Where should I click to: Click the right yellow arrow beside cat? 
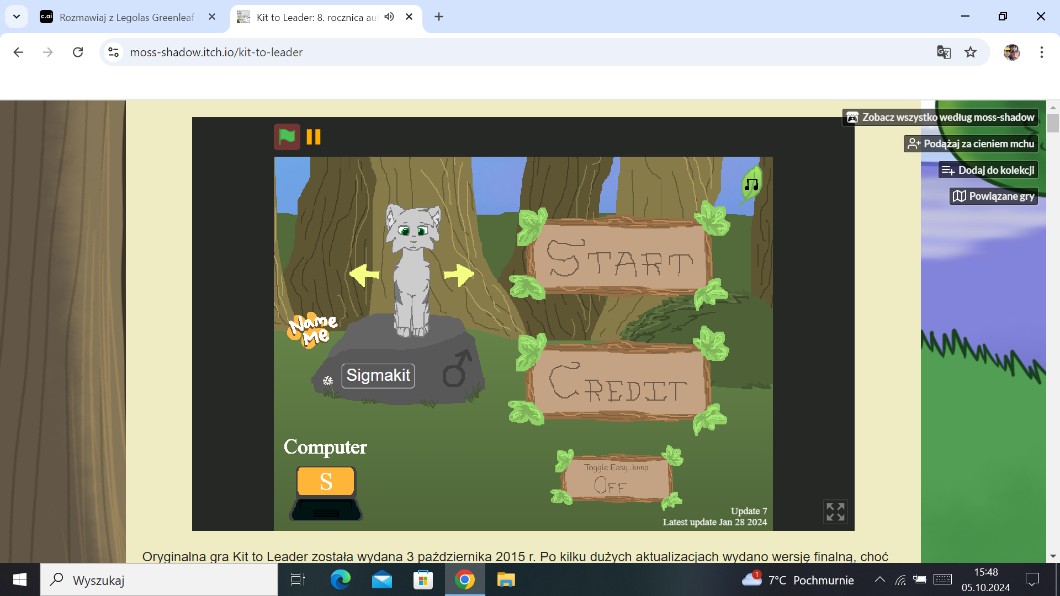(x=458, y=274)
